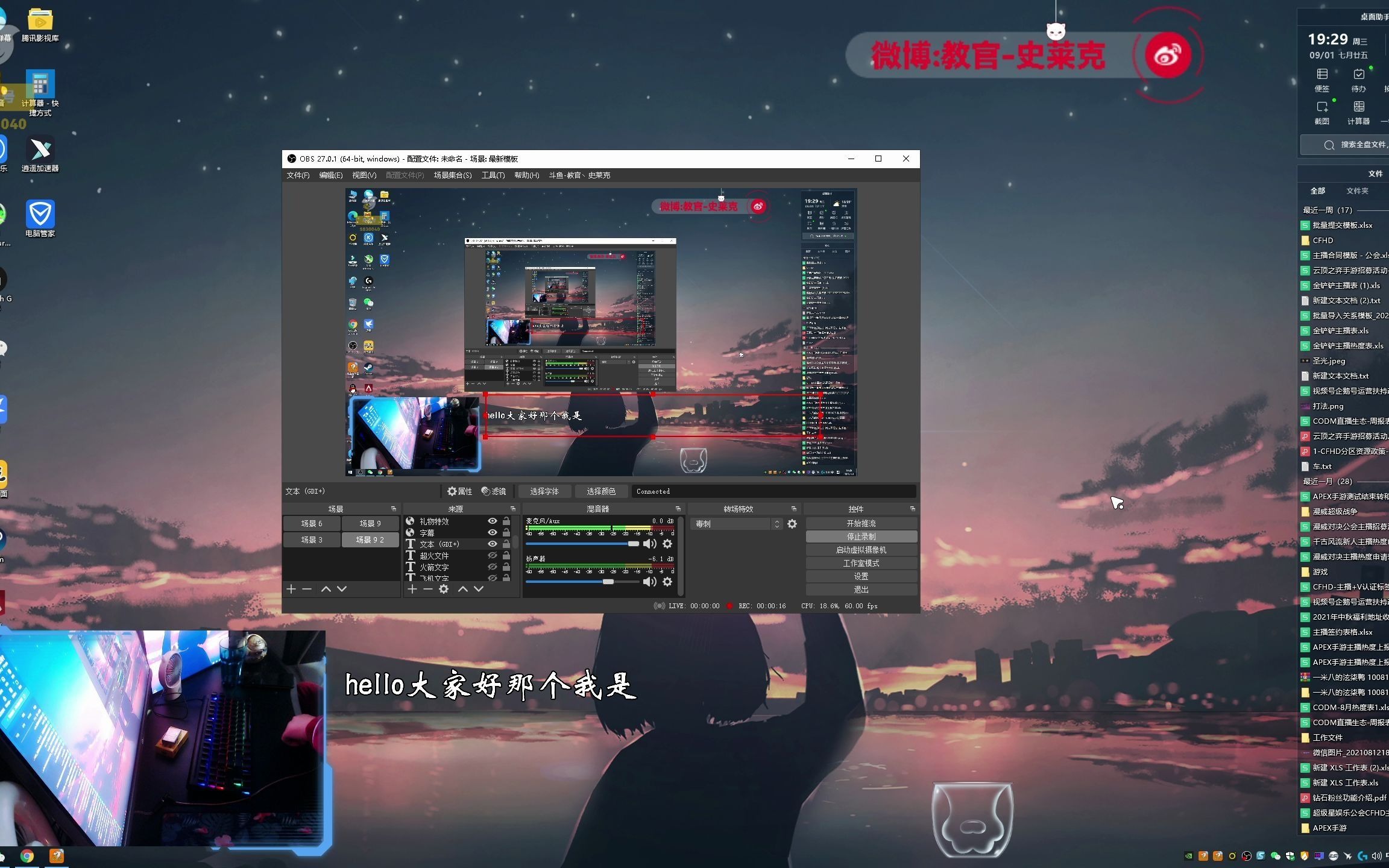The width and height of the screenshot is (1389, 868).
Task: Remove selected scene with minus icon
Action: 307,589
